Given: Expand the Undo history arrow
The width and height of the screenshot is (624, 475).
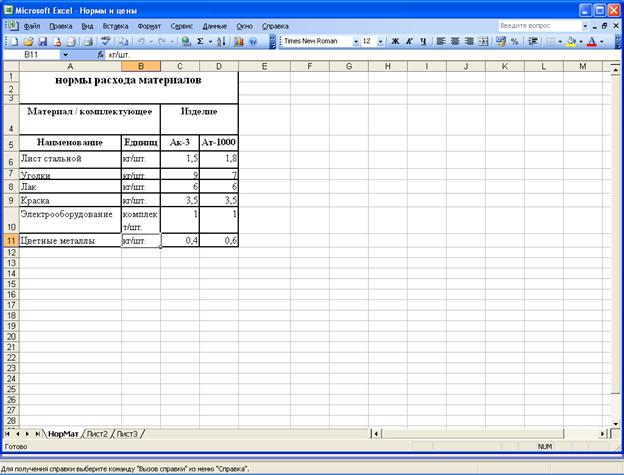Looking at the screenshot, I should tap(151, 41).
